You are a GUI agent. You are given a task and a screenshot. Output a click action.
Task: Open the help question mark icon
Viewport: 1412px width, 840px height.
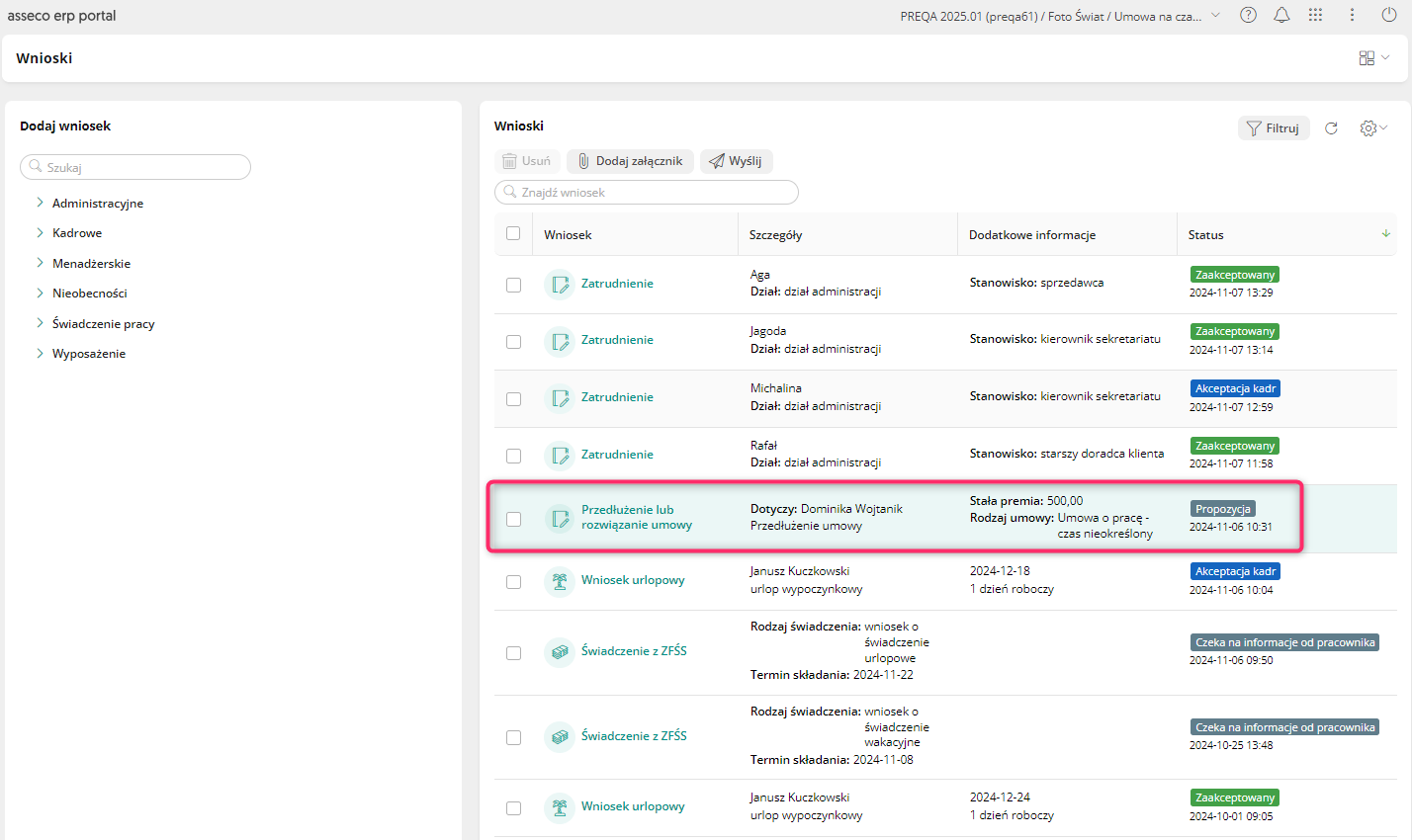pos(1248,15)
